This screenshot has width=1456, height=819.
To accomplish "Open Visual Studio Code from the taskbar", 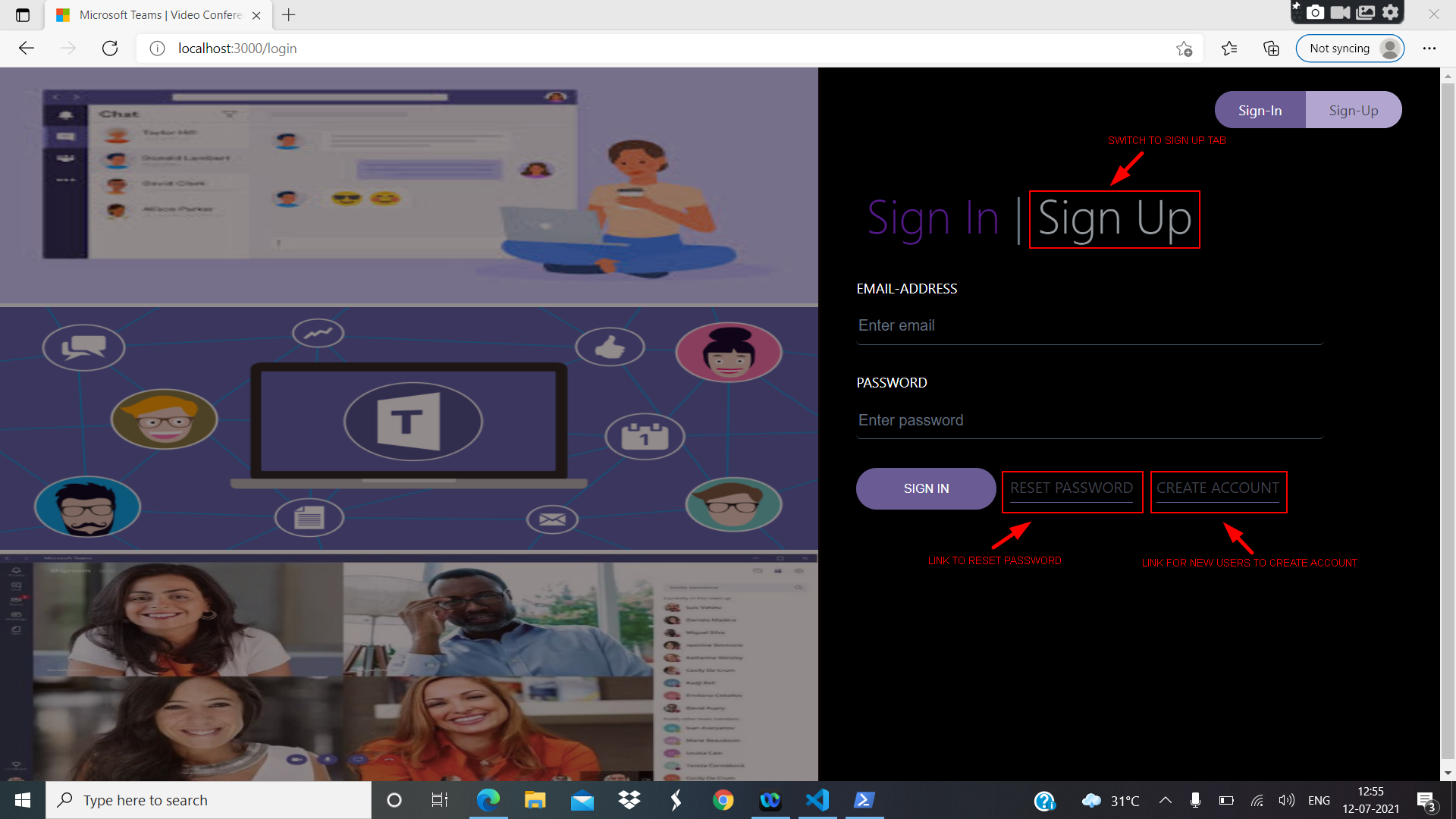I will click(x=817, y=800).
